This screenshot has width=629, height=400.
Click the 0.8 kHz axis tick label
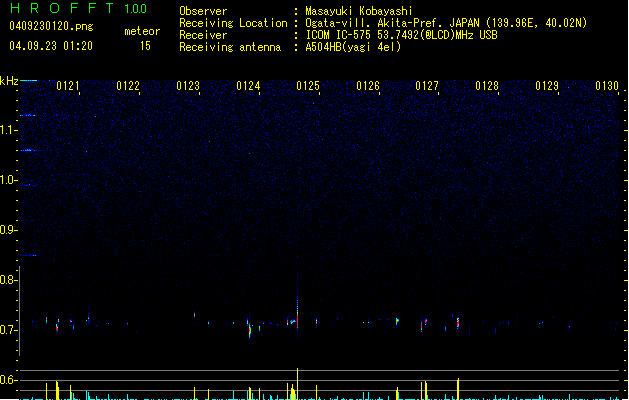[8, 280]
